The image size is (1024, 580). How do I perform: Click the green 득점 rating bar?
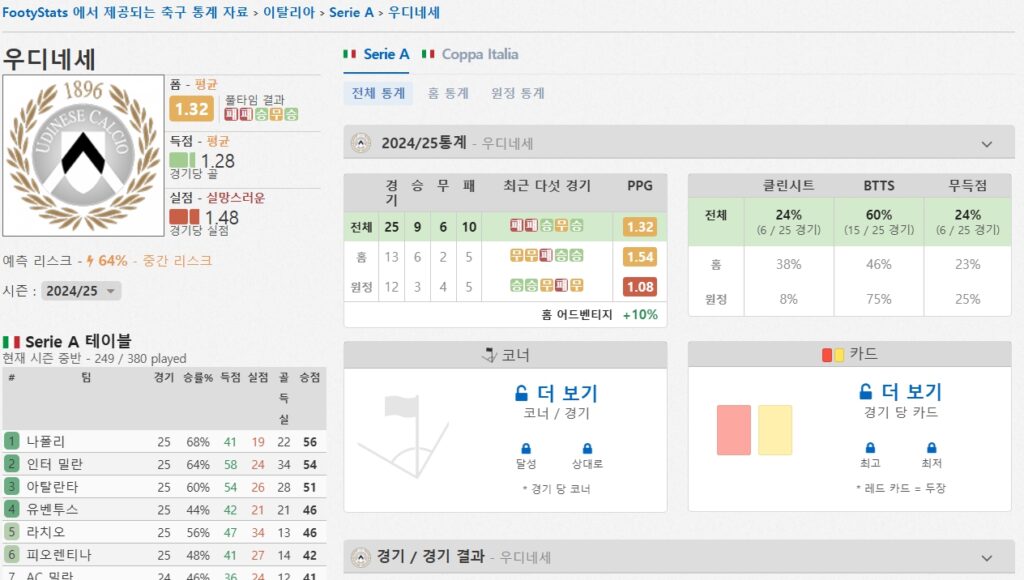pyautogui.click(x=182, y=160)
